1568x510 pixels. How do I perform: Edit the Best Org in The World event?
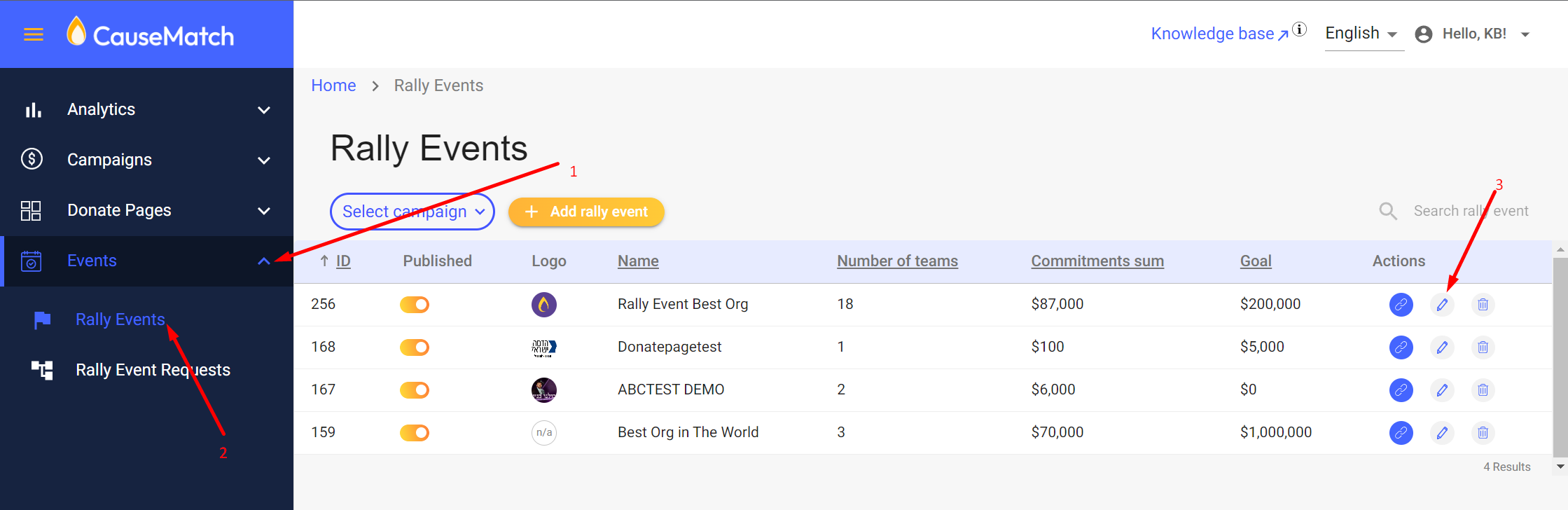point(1442,433)
